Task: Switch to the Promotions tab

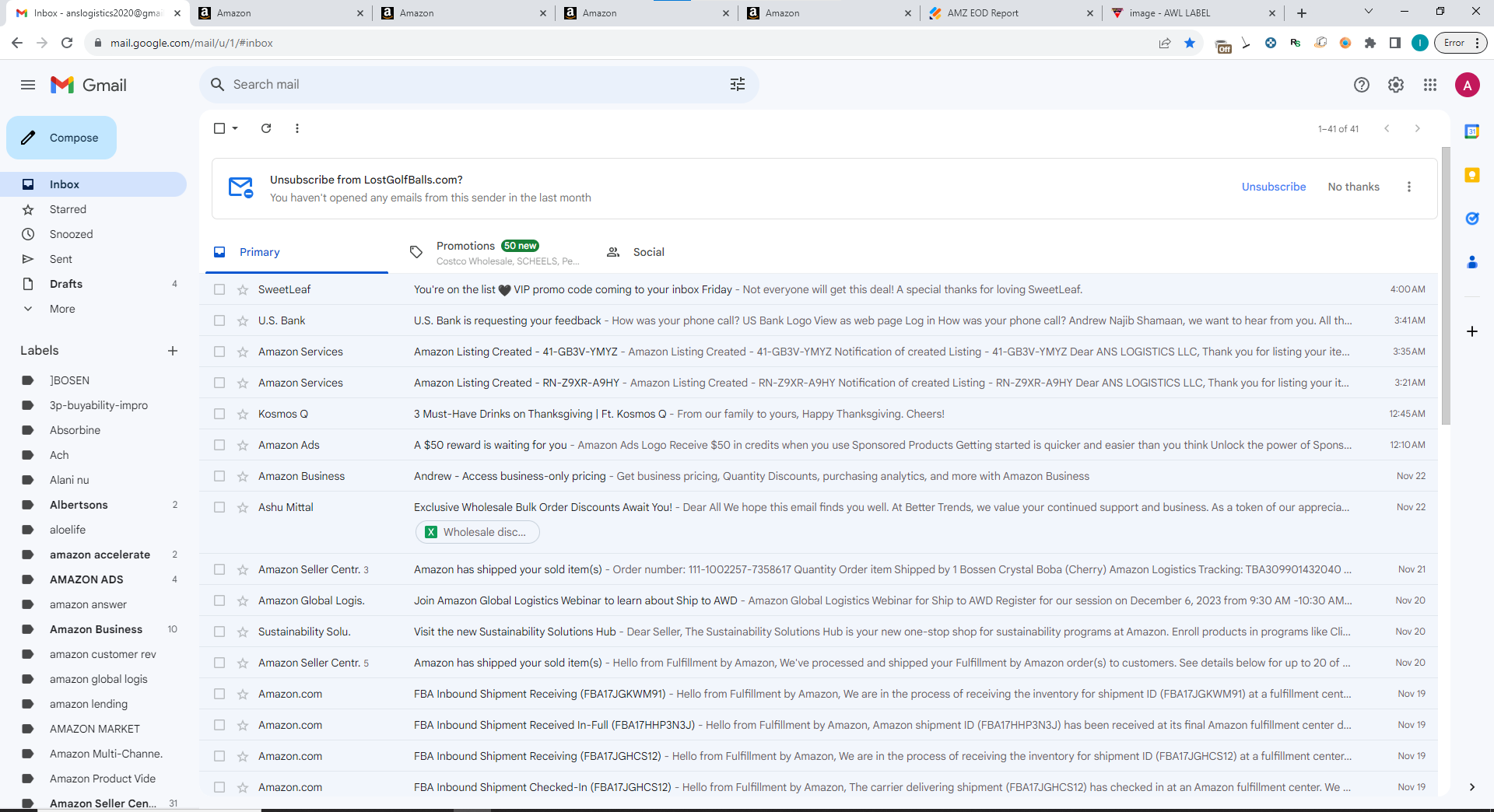Action: coord(493,252)
